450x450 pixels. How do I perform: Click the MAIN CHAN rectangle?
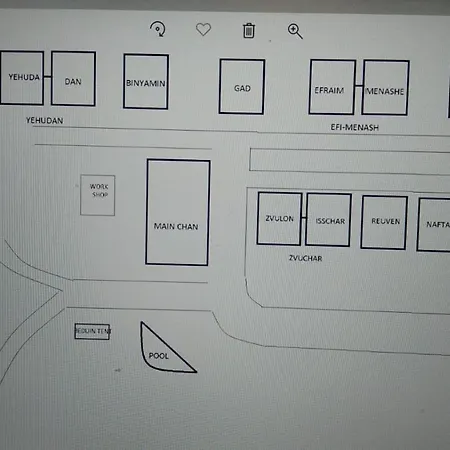pyautogui.click(x=178, y=212)
